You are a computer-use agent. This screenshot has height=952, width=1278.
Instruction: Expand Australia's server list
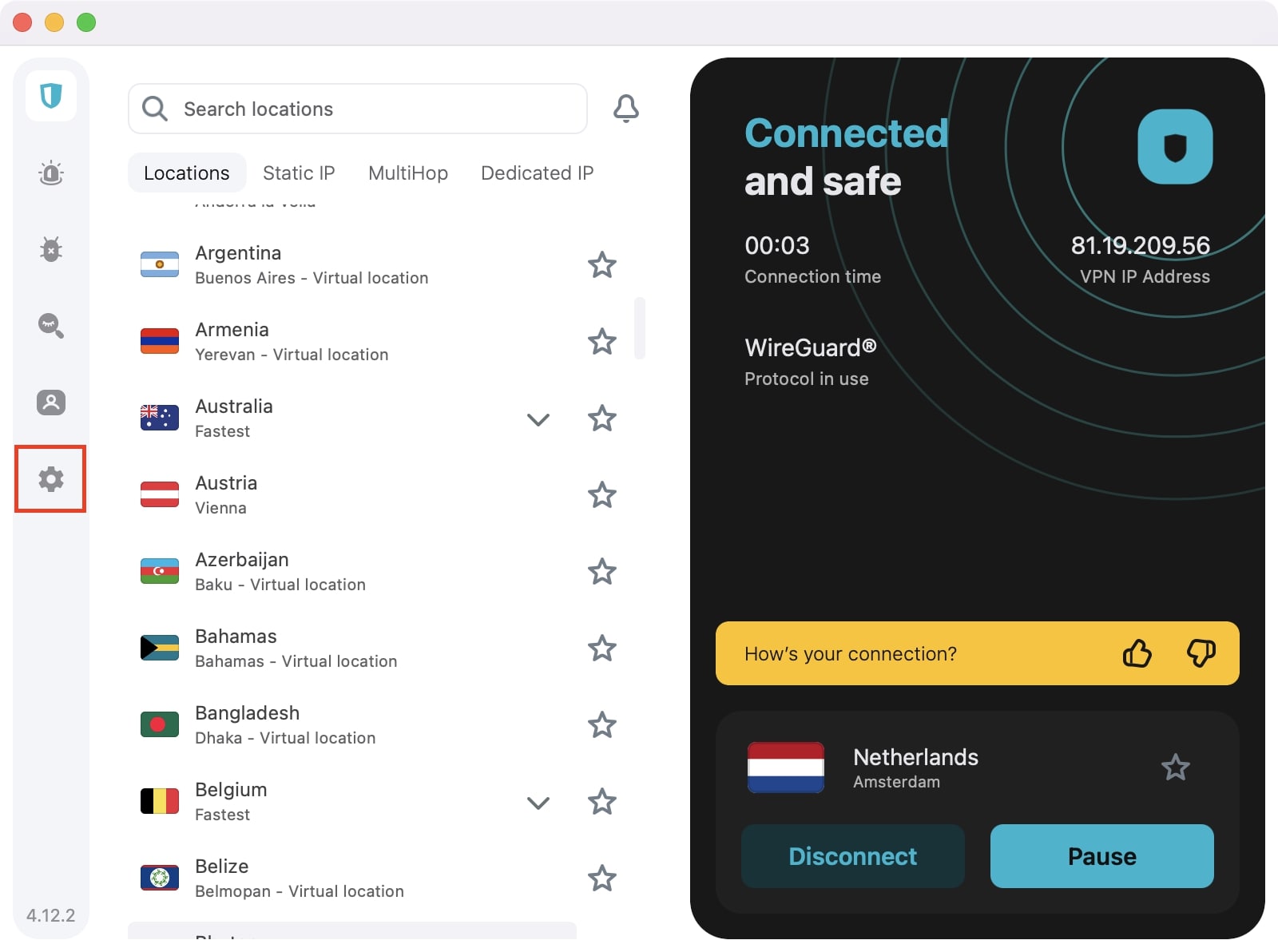[x=539, y=418]
